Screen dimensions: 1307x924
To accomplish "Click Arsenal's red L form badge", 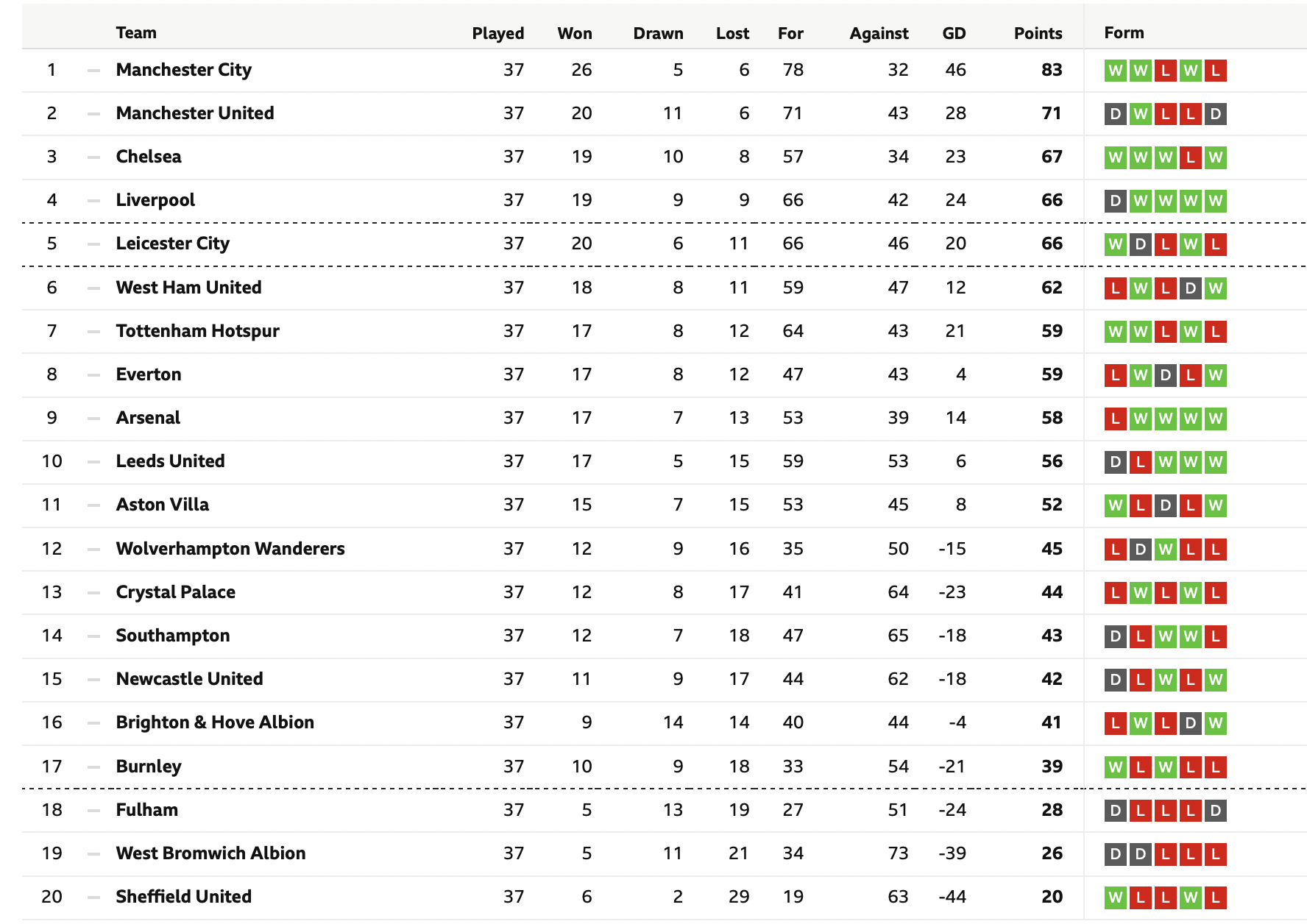I will [x=1116, y=419].
